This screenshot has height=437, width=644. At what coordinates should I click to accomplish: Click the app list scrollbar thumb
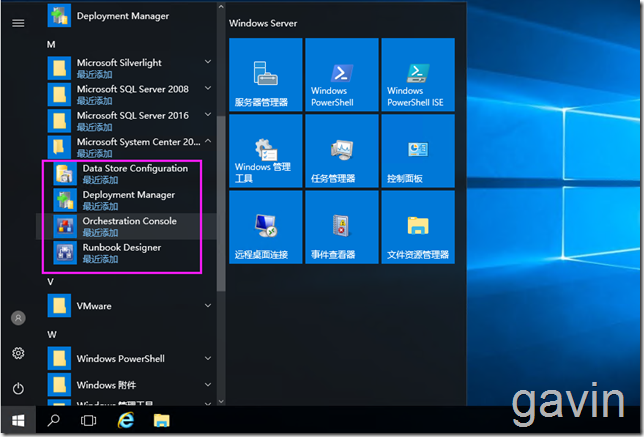point(221,203)
